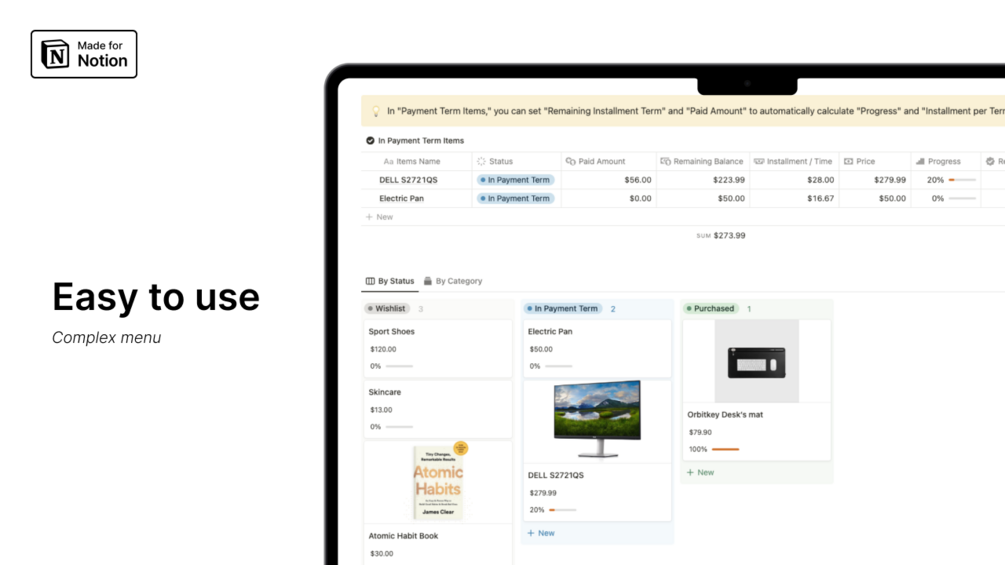Open the status tag in DELL S2721QS row
The image size is (1005, 565).
pyautogui.click(x=515, y=180)
